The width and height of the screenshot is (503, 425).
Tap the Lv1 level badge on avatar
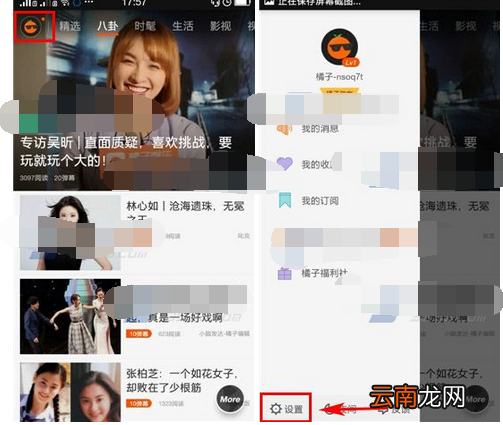coord(351,62)
